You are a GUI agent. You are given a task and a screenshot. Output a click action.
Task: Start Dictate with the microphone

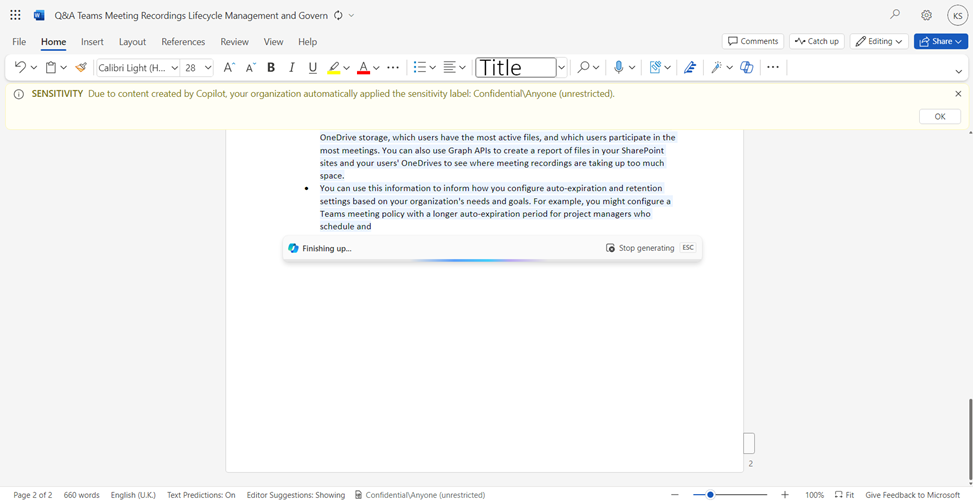pos(619,67)
